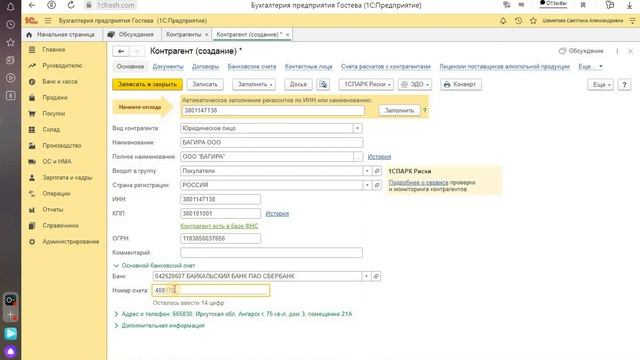
Task: Click the 1C logo icon
Action: pyautogui.click(x=31, y=20)
